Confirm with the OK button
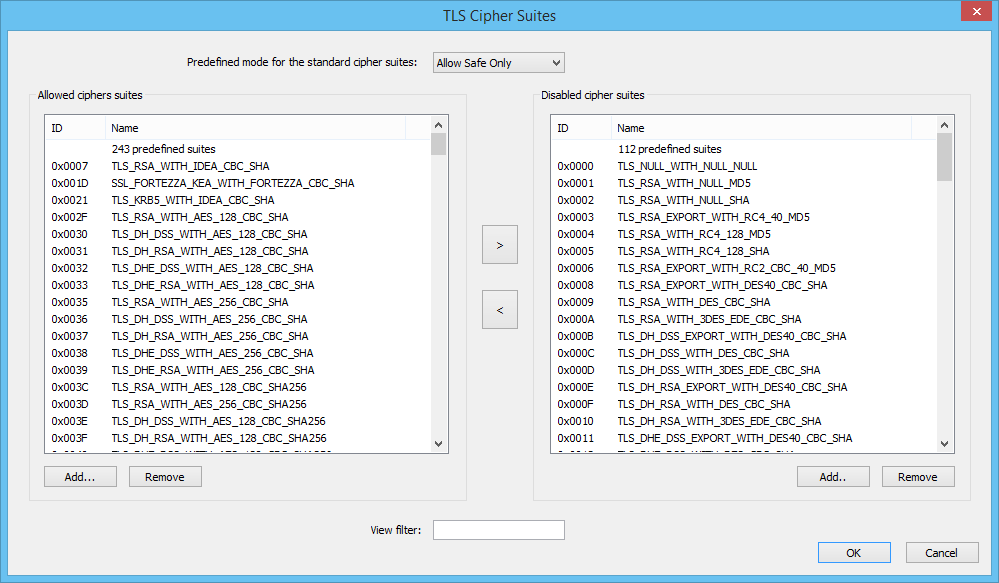Viewport: 999px width, 583px height. tap(854, 552)
